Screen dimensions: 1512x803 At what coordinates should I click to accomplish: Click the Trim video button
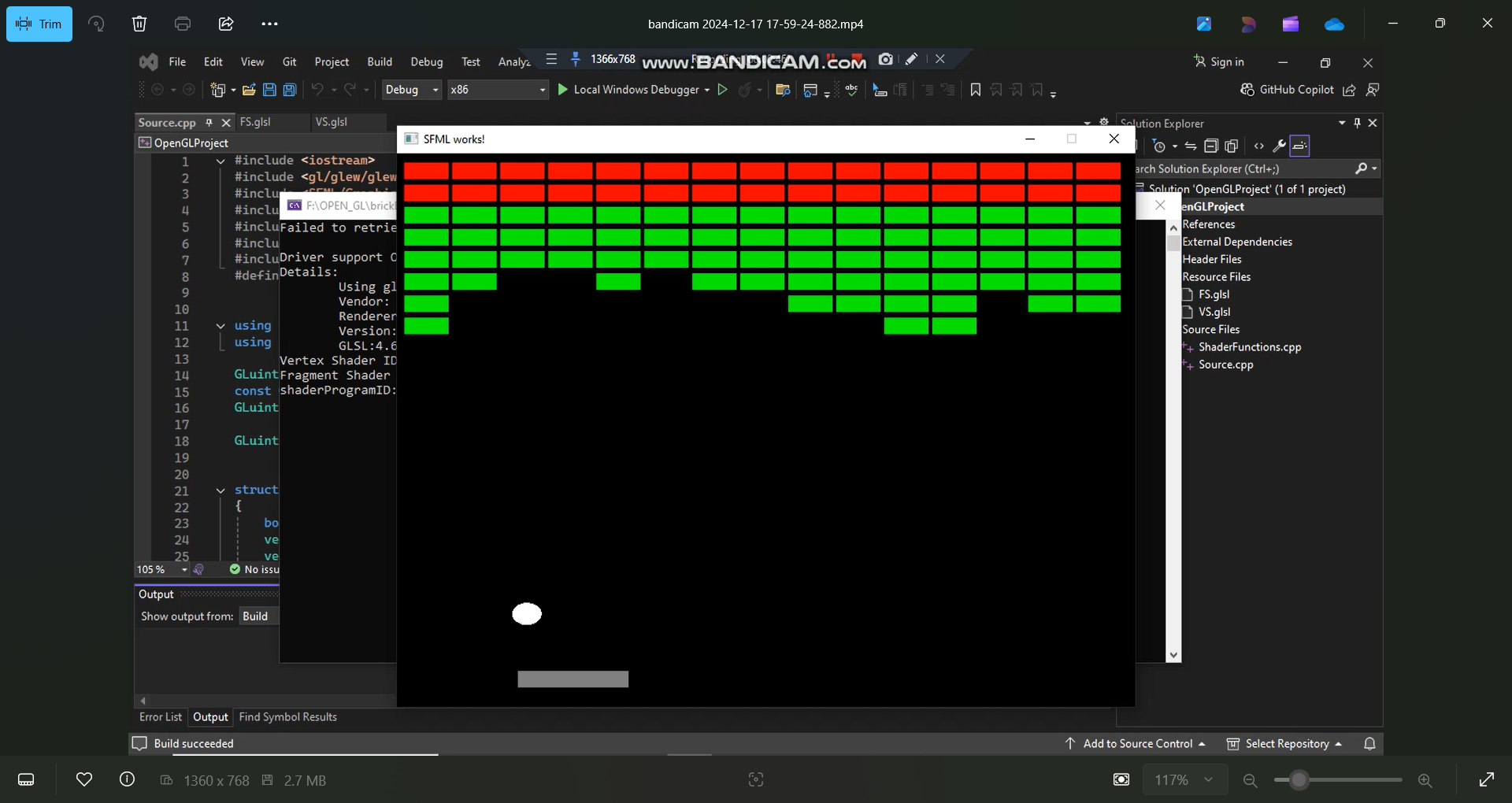point(39,24)
